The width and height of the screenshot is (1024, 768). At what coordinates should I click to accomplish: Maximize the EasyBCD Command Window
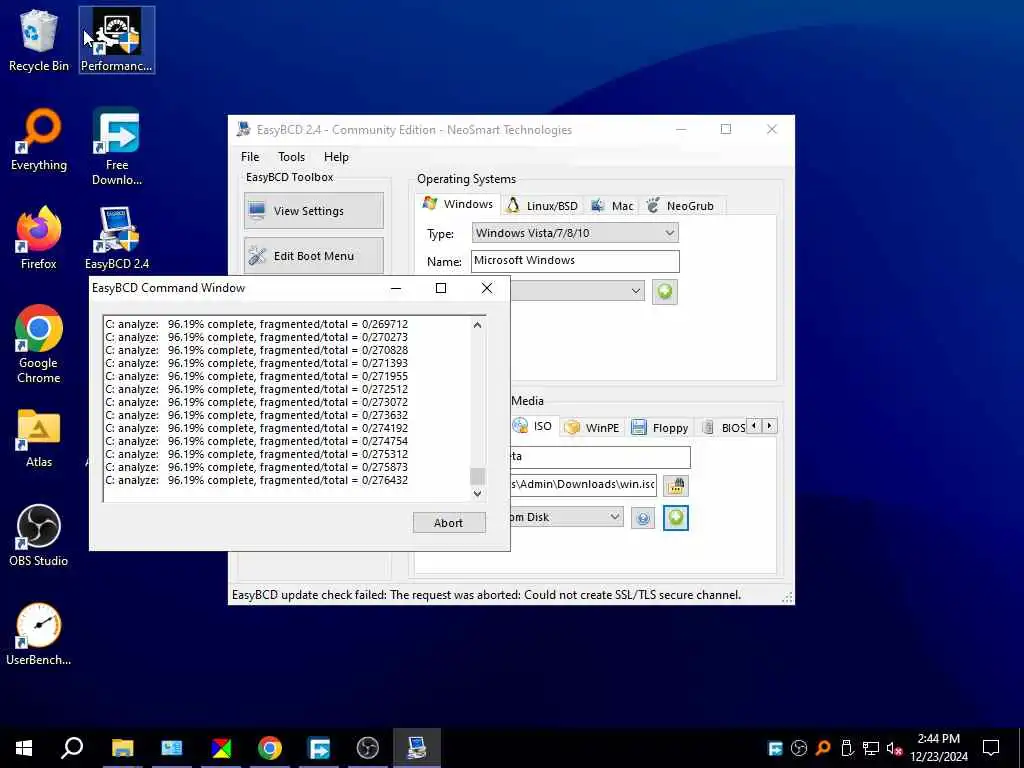click(441, 288)
